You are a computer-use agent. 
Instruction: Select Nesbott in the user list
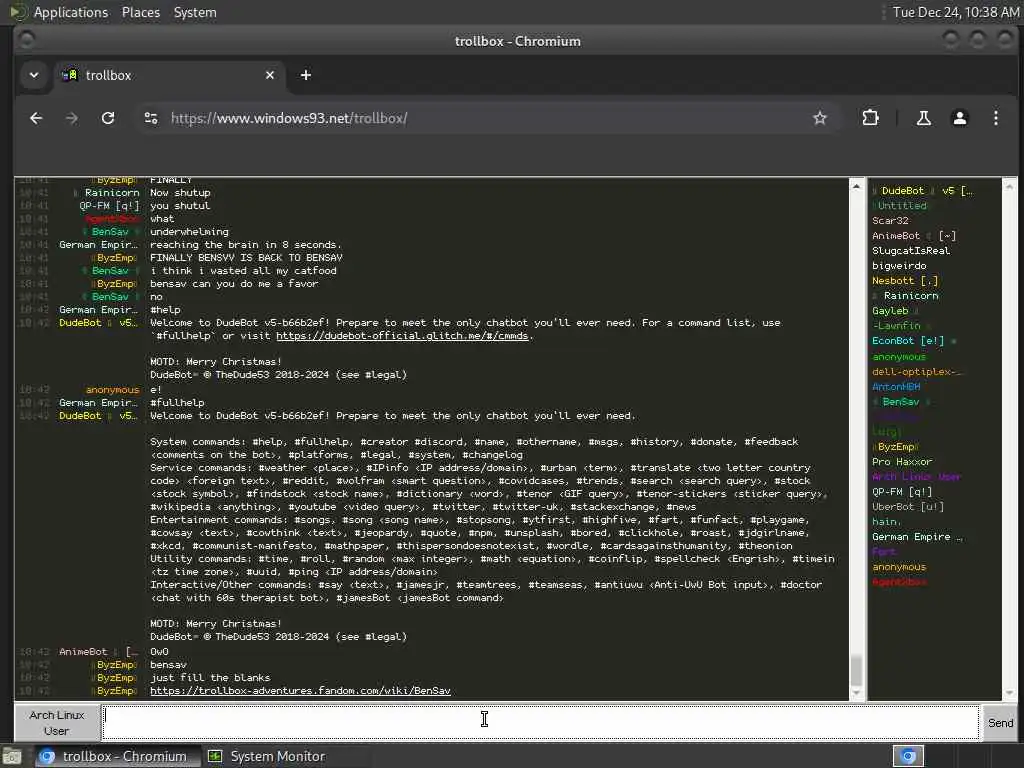(904, 281)
